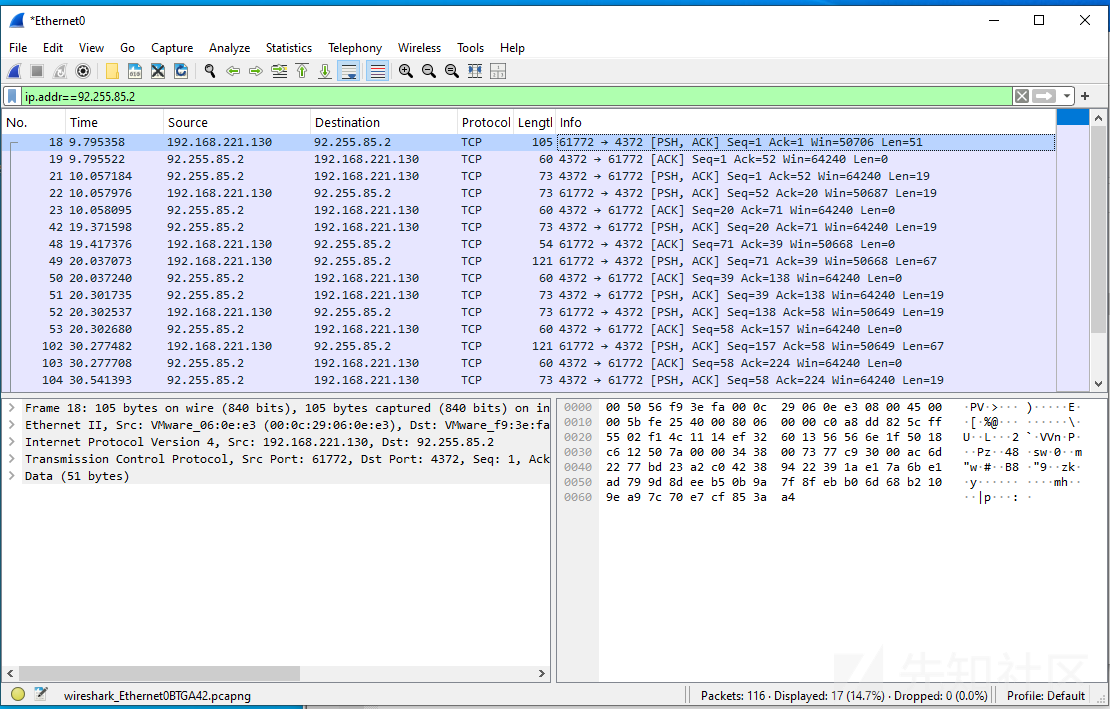Close this capture file icon
Image resolution: width=1110 pixels, height=709 pixels.
coord(158,71)
